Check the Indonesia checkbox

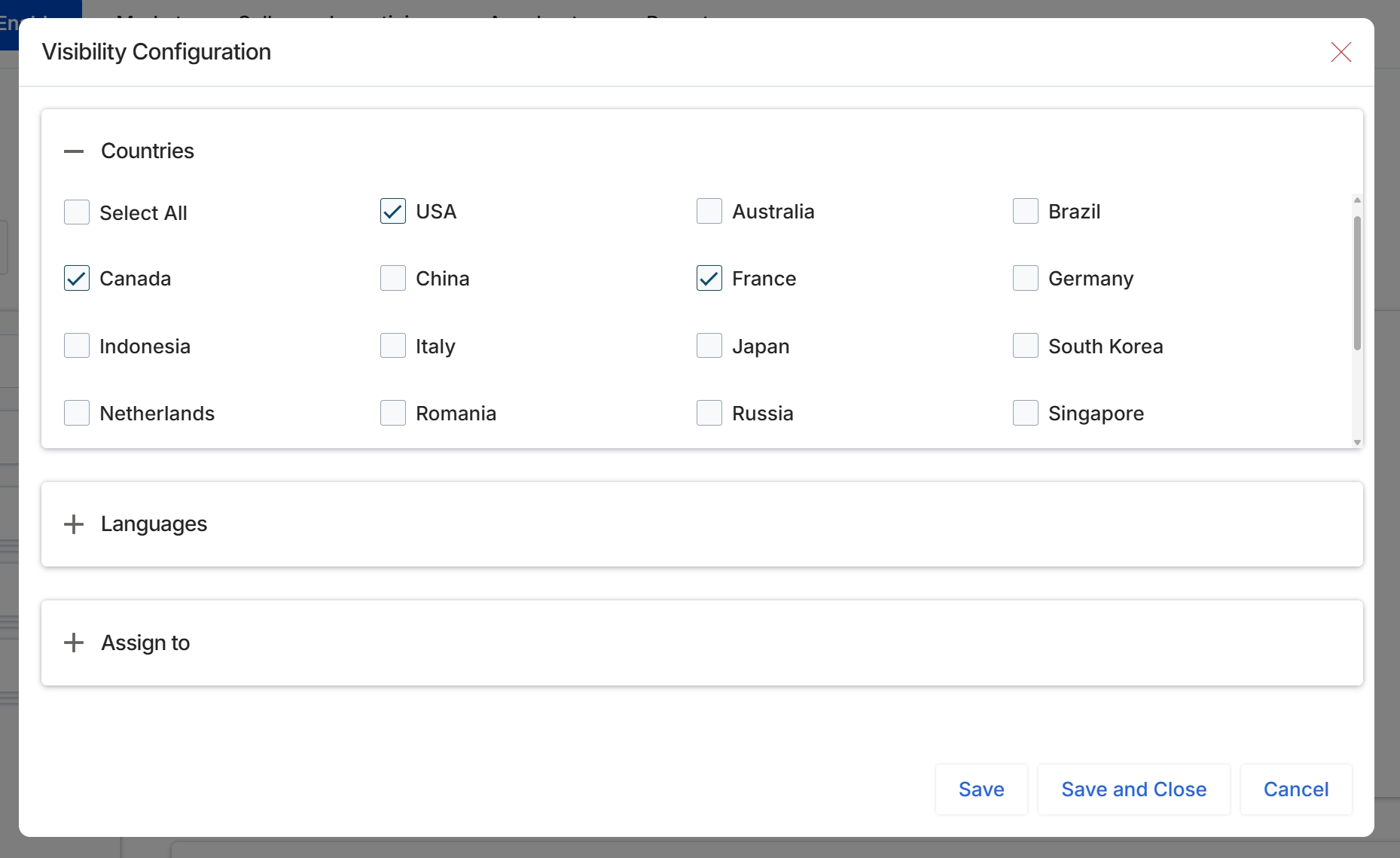pos(77,346)
